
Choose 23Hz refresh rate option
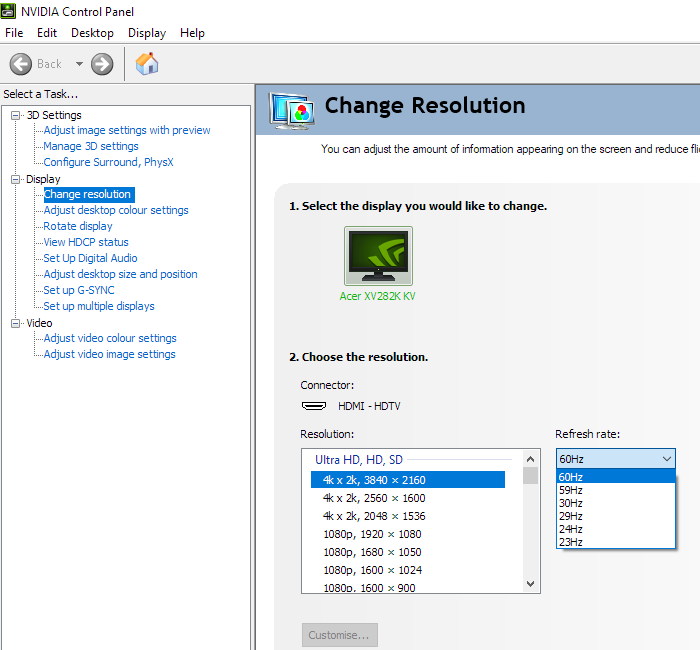tap(616, 542)
